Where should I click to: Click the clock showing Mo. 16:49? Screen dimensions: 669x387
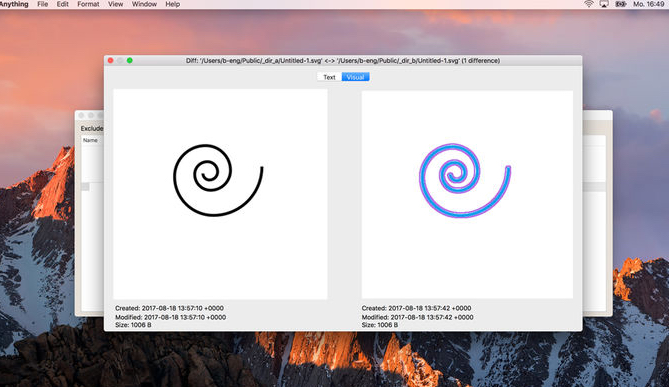click(649, 4)
